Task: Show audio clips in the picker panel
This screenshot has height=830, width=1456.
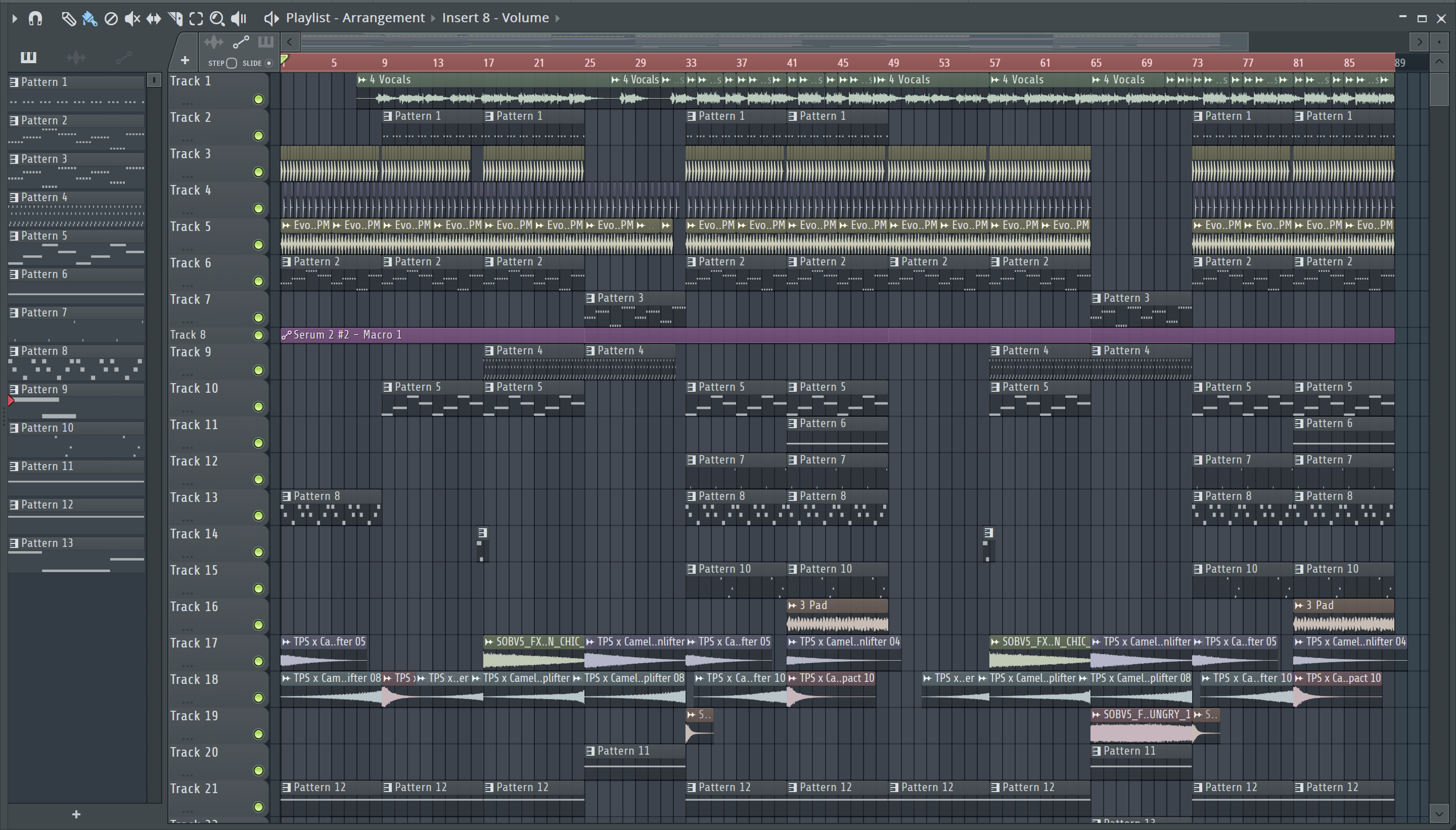Action: [x=76, y=57]
